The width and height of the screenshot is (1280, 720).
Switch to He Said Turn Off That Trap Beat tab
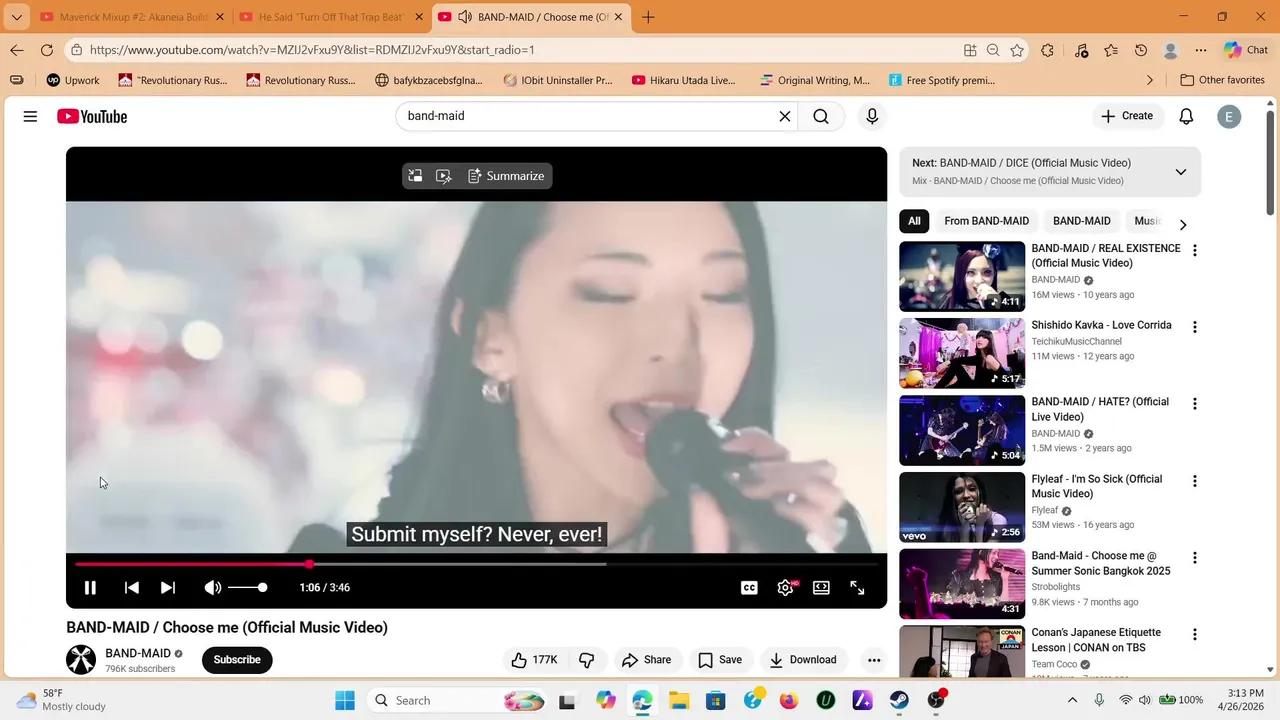click(x=332, y=17)
